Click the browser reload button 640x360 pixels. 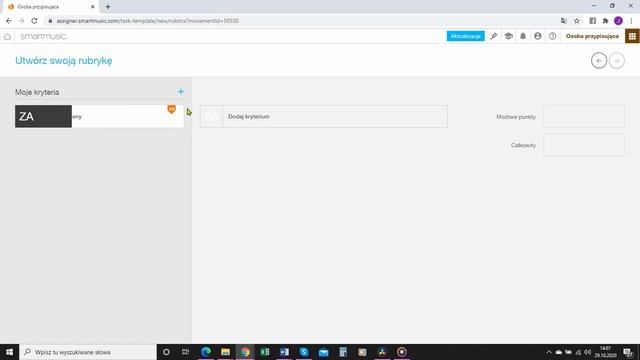pyautogui.click(x=34, y=21)
